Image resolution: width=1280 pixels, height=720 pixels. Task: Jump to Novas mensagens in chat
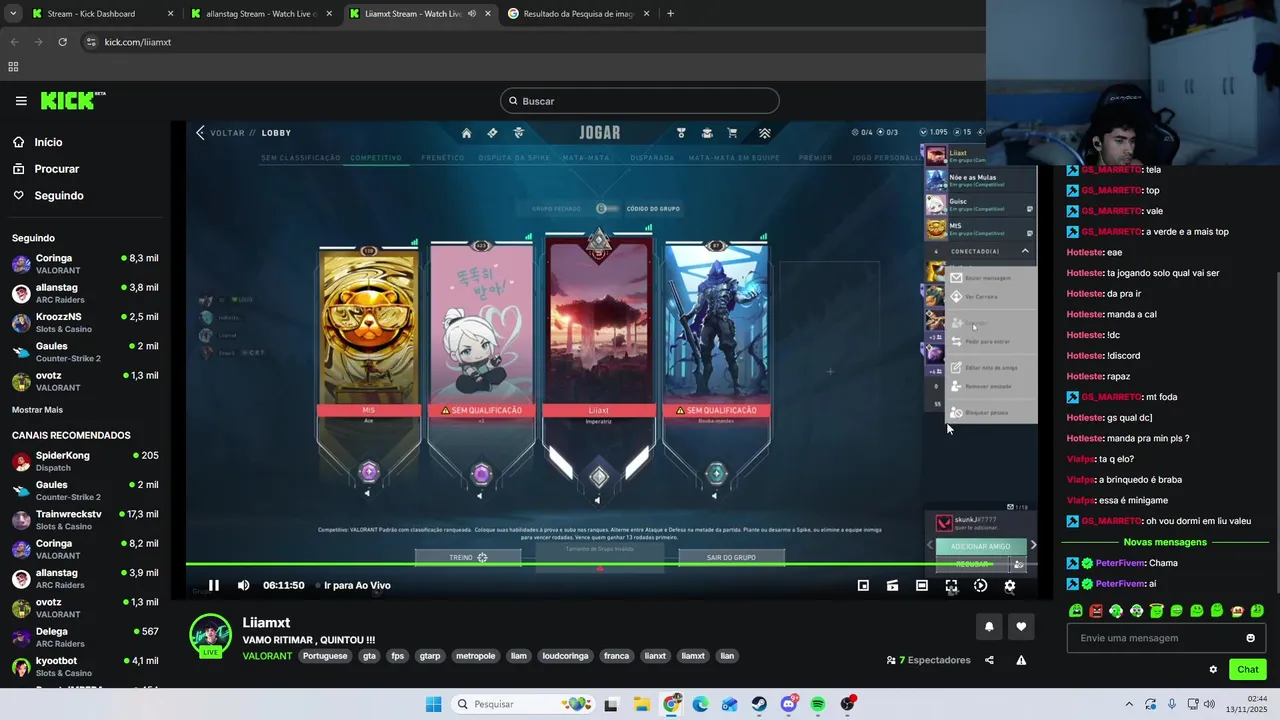coord(1165,542)
